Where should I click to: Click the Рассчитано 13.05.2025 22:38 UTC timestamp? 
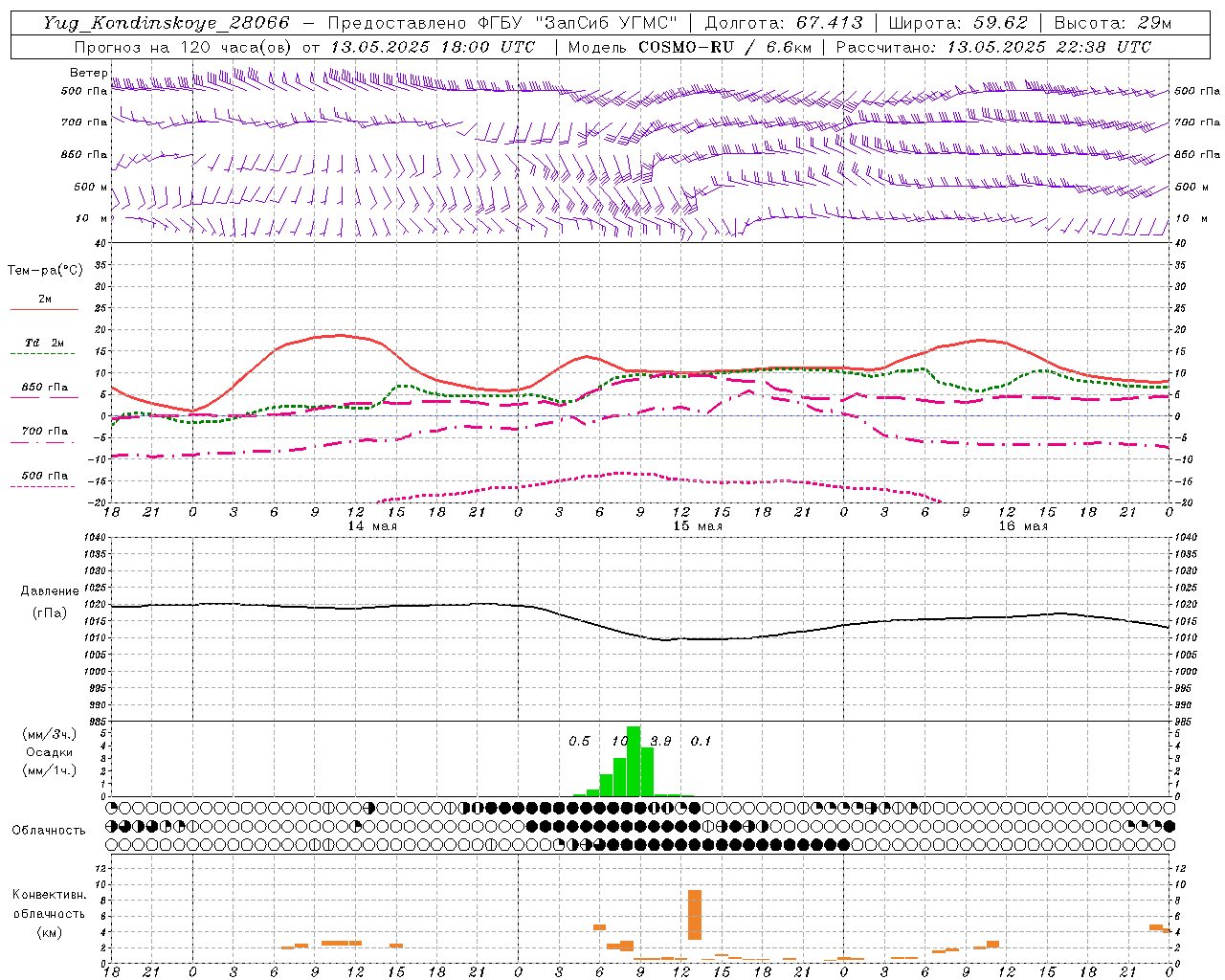993,47
